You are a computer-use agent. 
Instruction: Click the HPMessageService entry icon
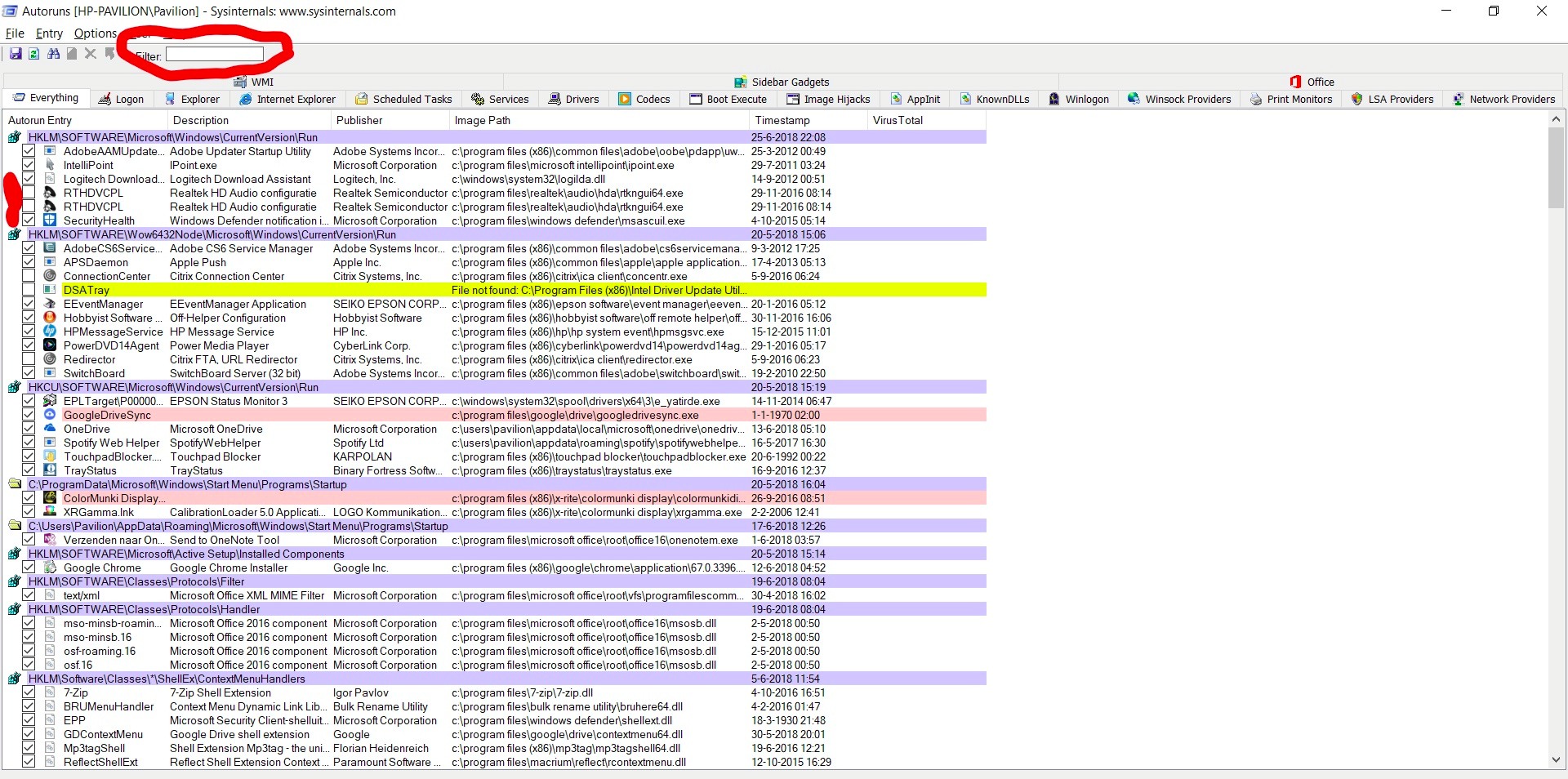coord(50,332)
